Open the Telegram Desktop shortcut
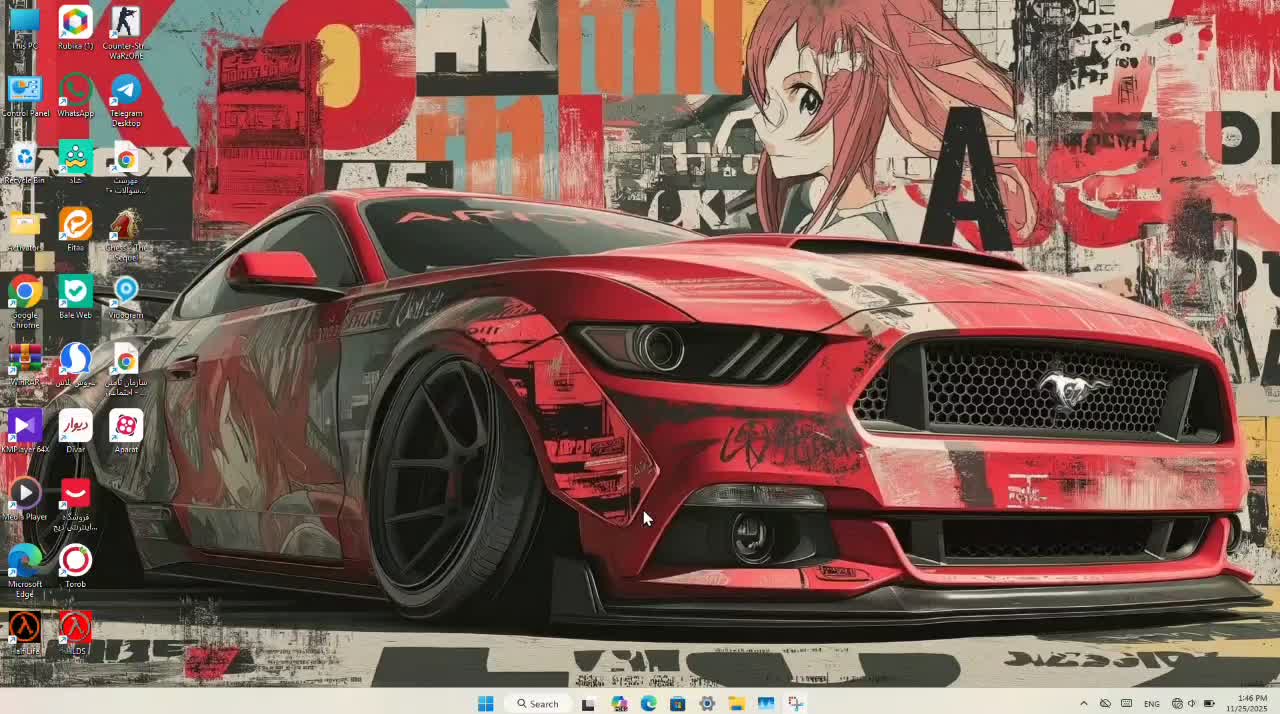The height and width of the screenshot is (714, 1280). pos(126,92)
